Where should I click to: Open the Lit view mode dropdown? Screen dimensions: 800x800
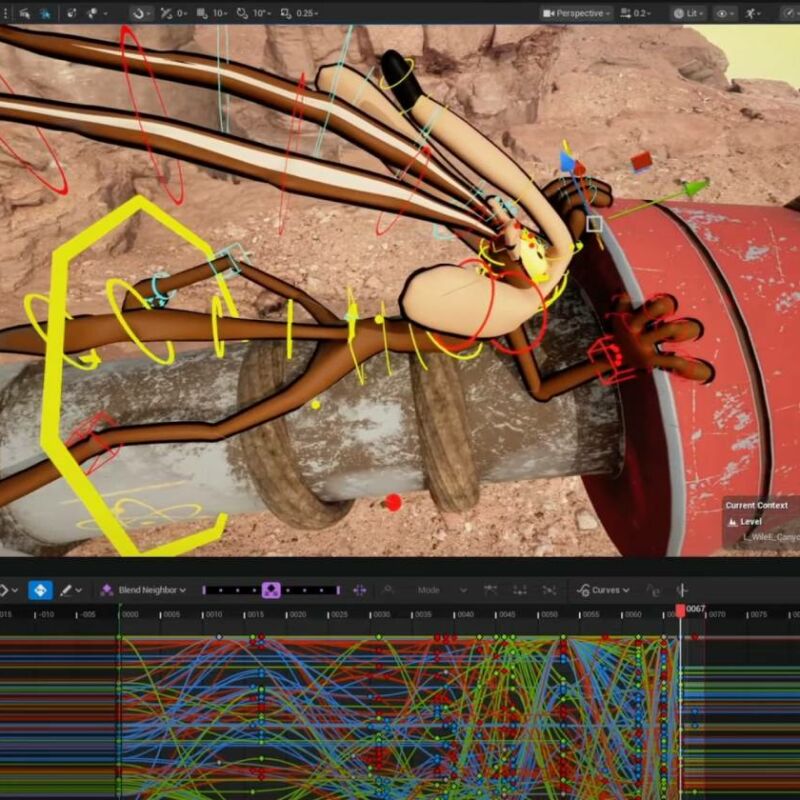point(688,13)
